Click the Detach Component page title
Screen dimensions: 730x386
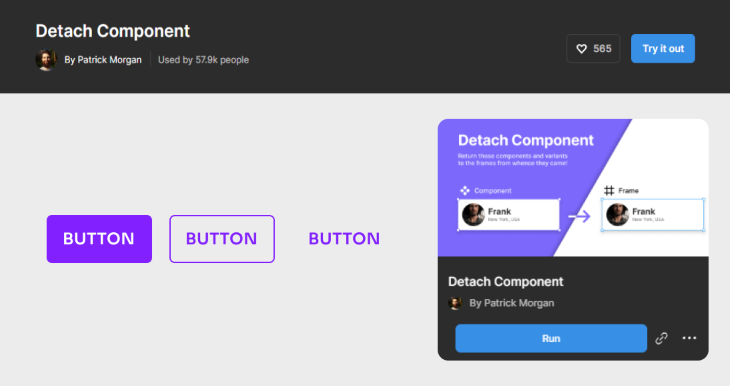coord(113,31)
